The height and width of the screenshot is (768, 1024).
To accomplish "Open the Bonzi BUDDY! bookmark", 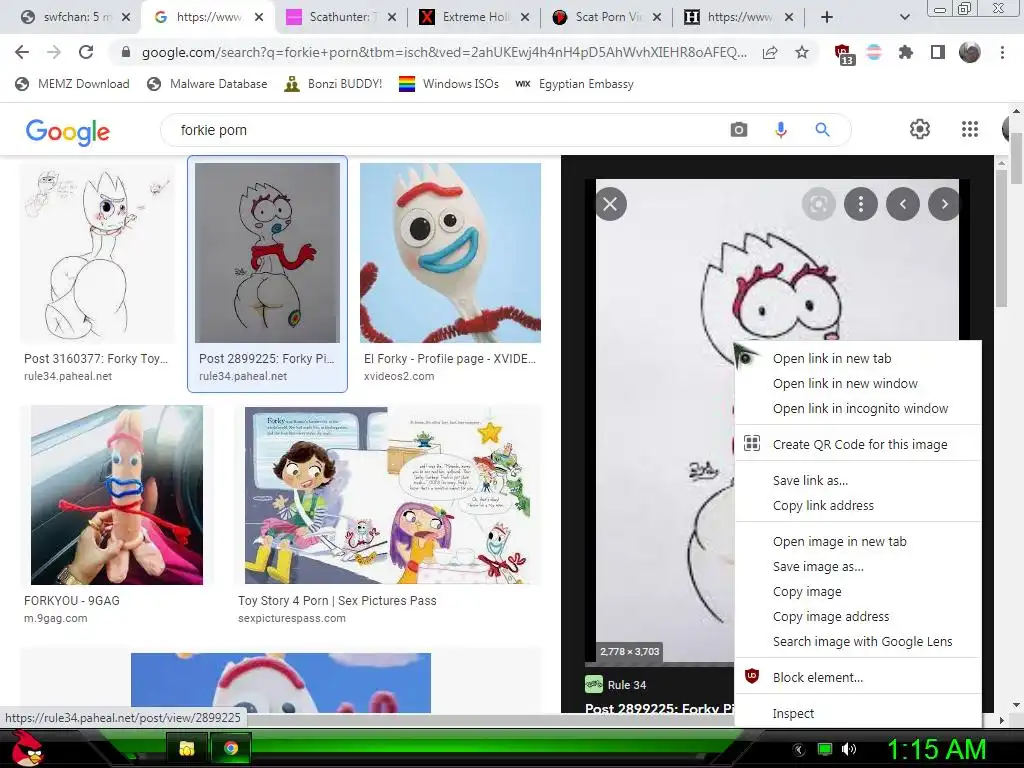I will pos(333,84).
